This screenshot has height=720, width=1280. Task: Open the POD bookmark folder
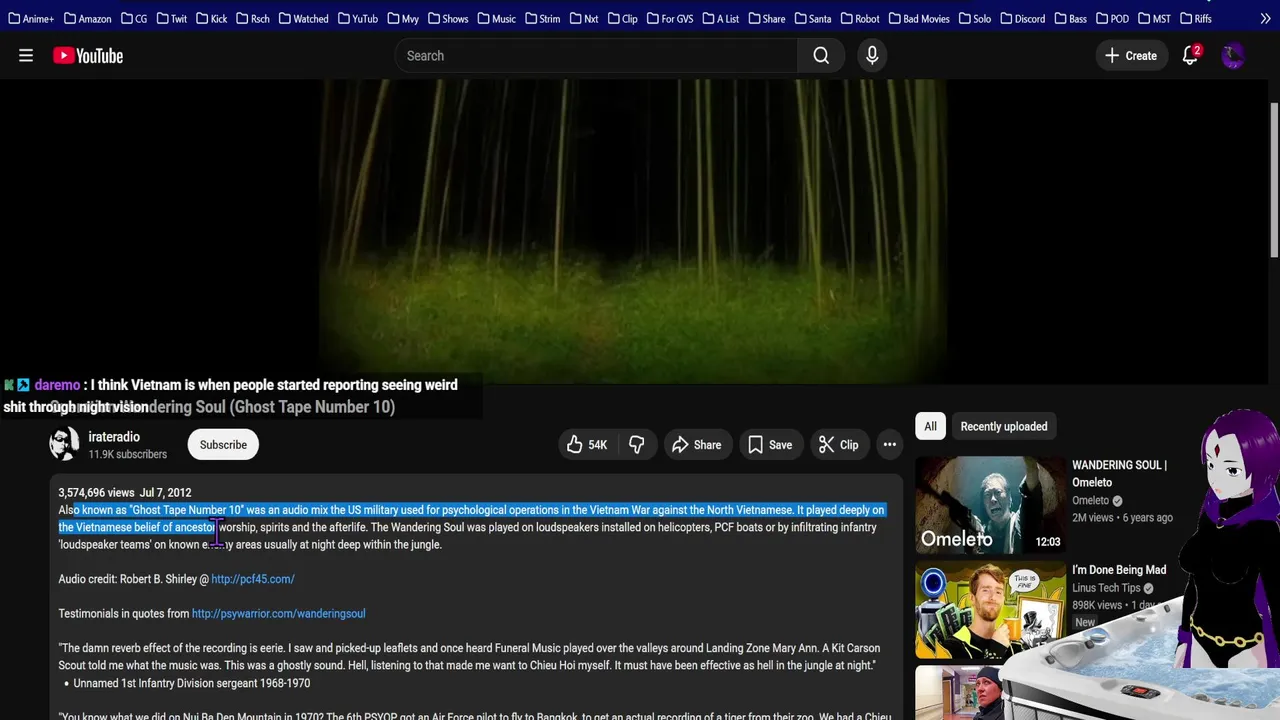coord(1112,18)
